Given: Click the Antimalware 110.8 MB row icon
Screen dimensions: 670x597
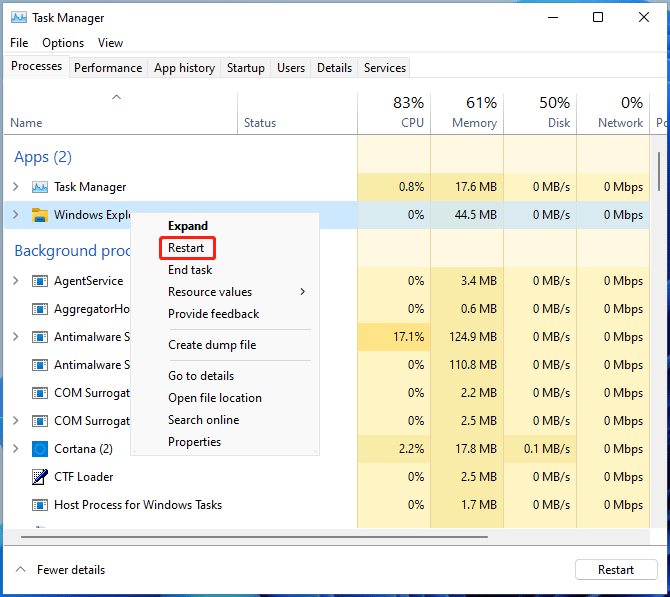Looking at the screenshot, I should click(40, 365).
